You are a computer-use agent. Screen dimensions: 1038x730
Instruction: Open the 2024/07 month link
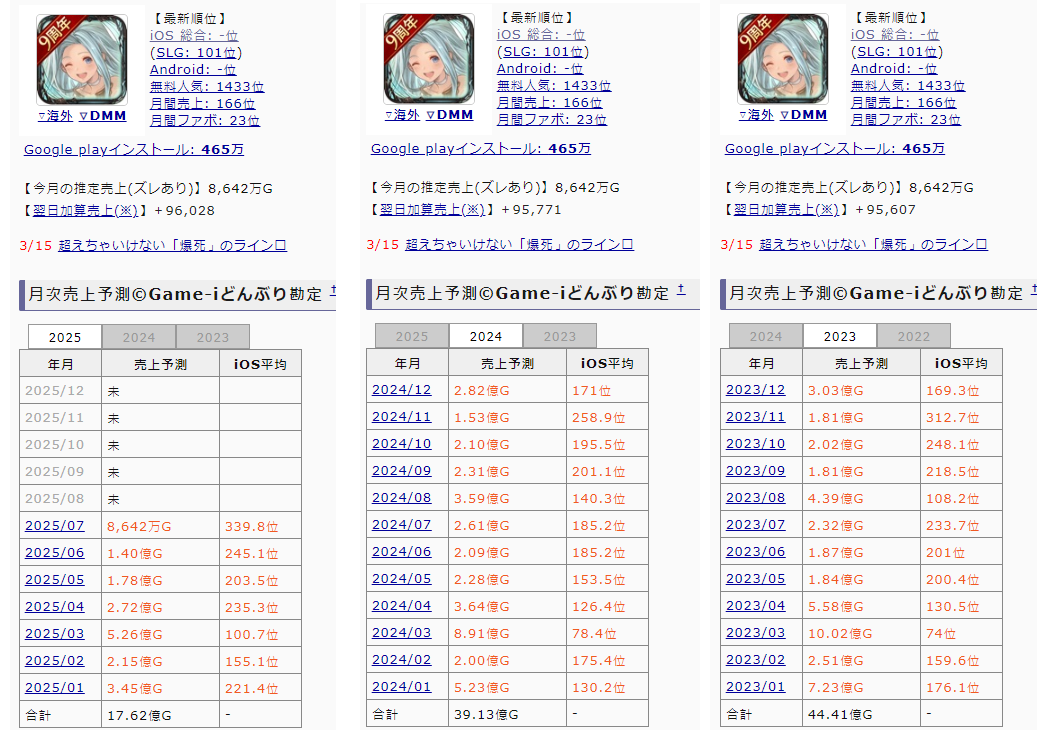pyautogui.click(x=401, y=525)
